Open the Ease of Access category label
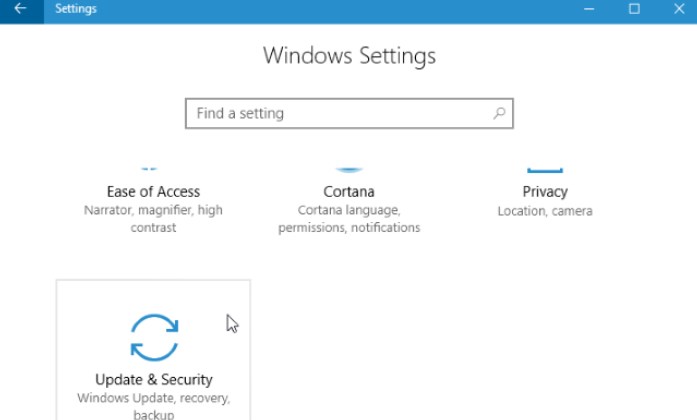 pyautogui.click(x=153, y=191)
